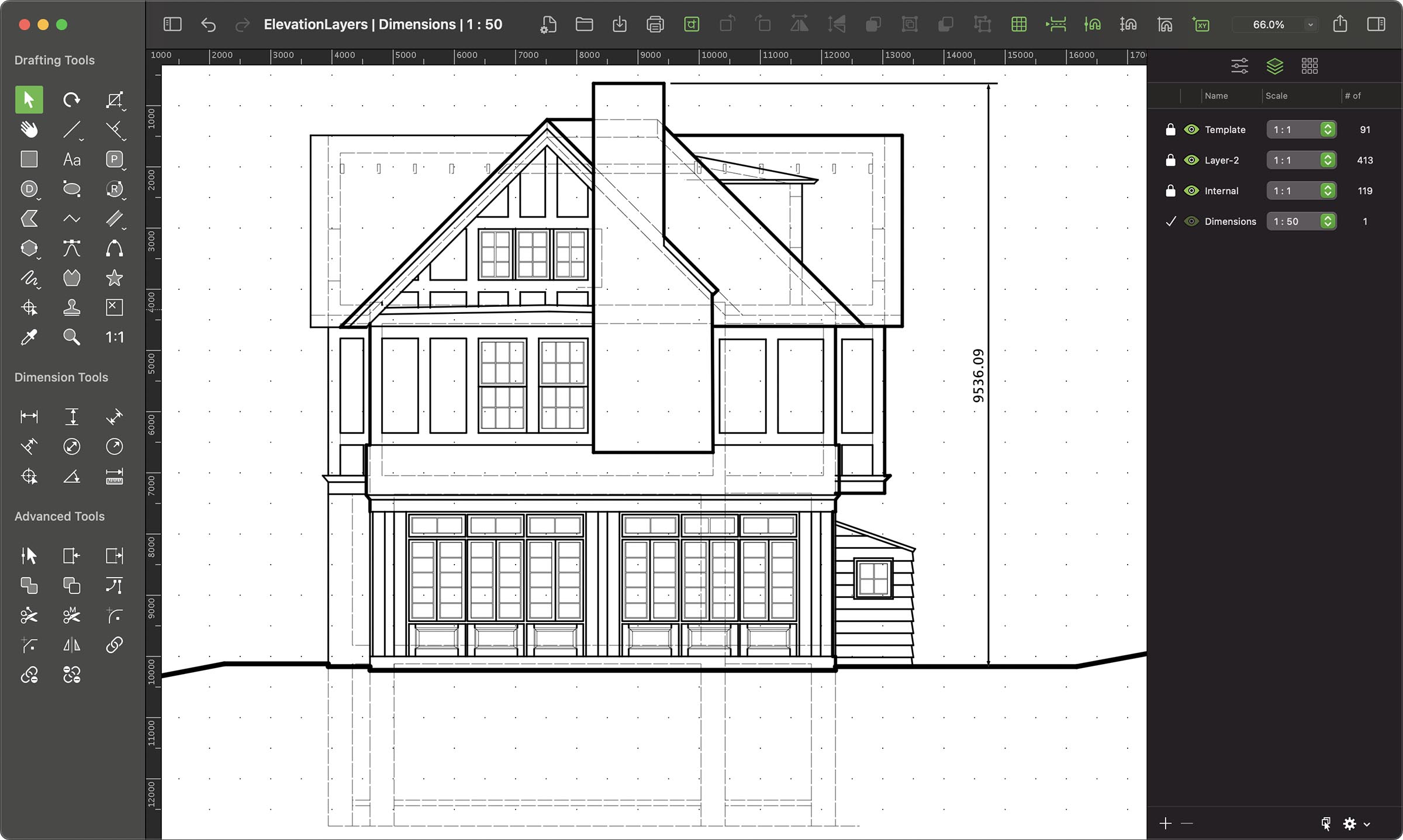Select the Hand pan tool
This screenshot has width=1403, height=840.
click(29, 129)
